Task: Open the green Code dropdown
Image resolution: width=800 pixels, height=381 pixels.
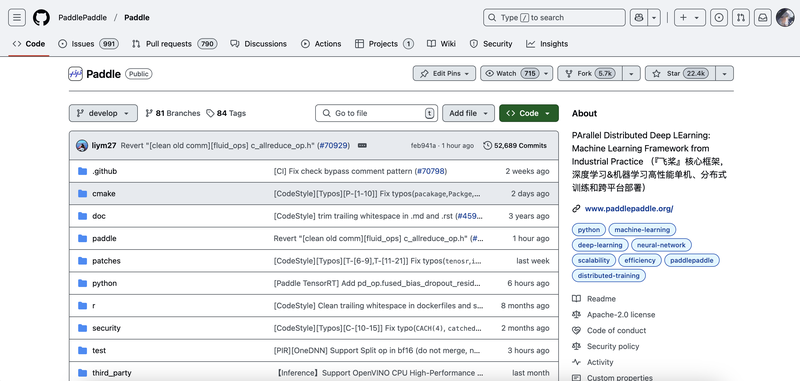Action: [x=529, y=113]
